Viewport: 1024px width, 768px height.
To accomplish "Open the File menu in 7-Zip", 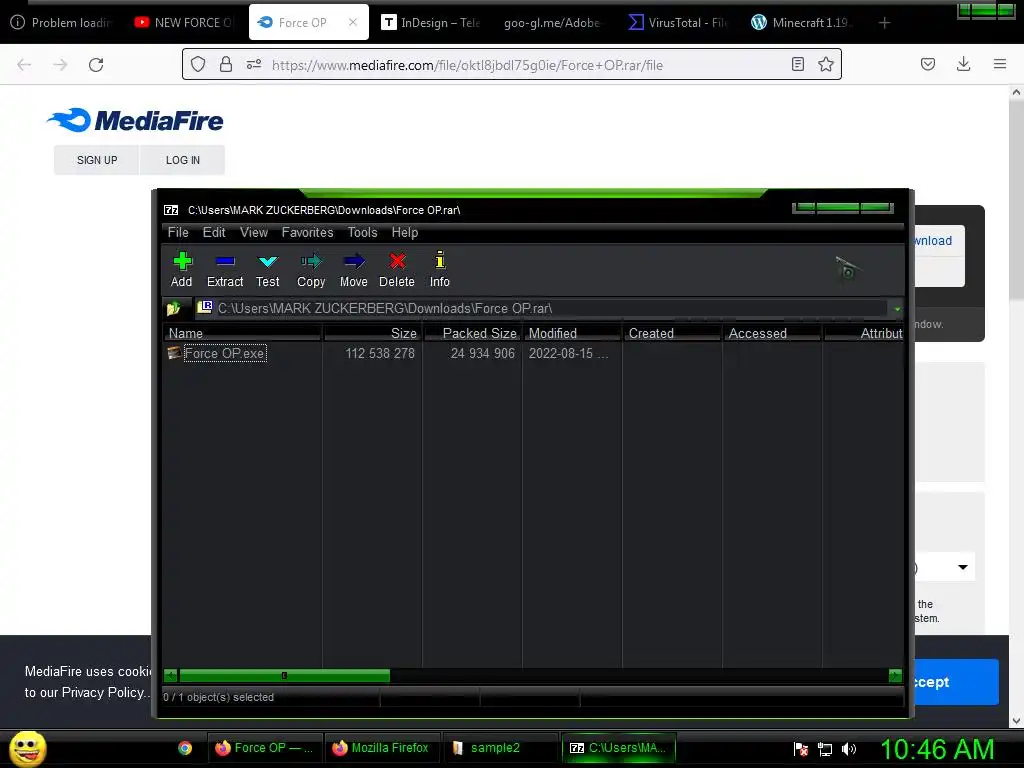I will 178,232.
